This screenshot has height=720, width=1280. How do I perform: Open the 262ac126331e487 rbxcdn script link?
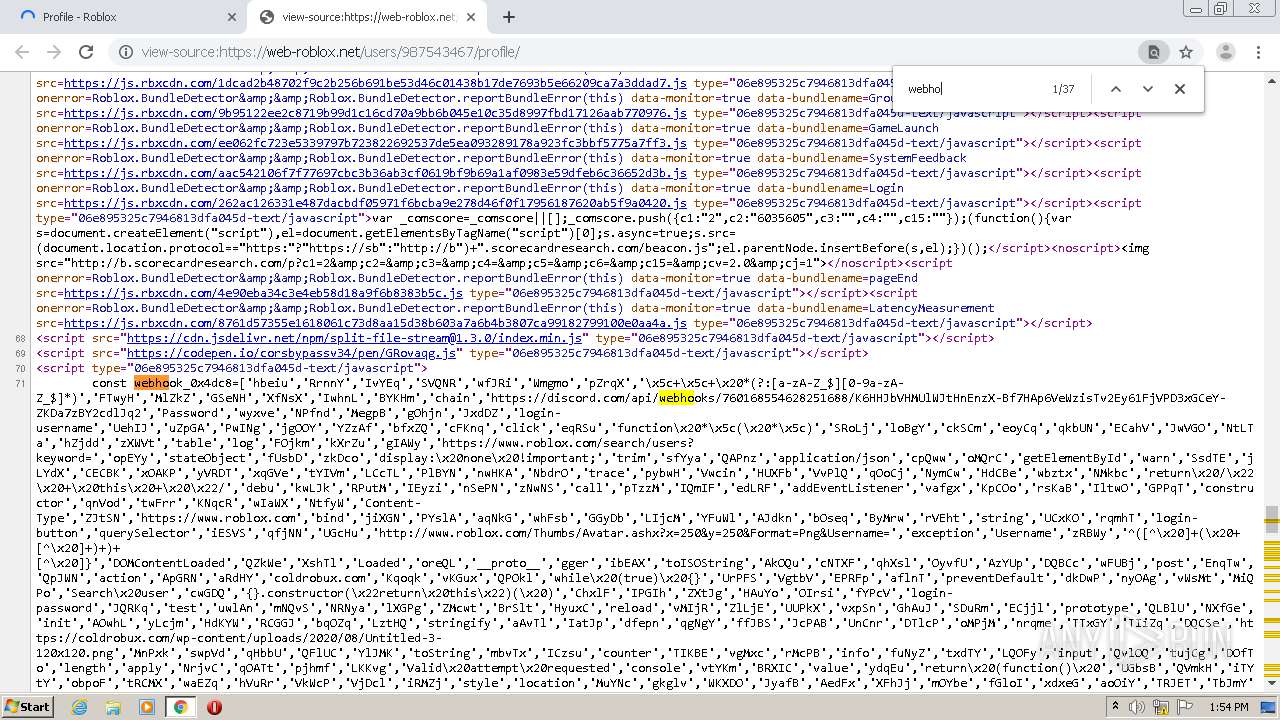tap(375, 203)
